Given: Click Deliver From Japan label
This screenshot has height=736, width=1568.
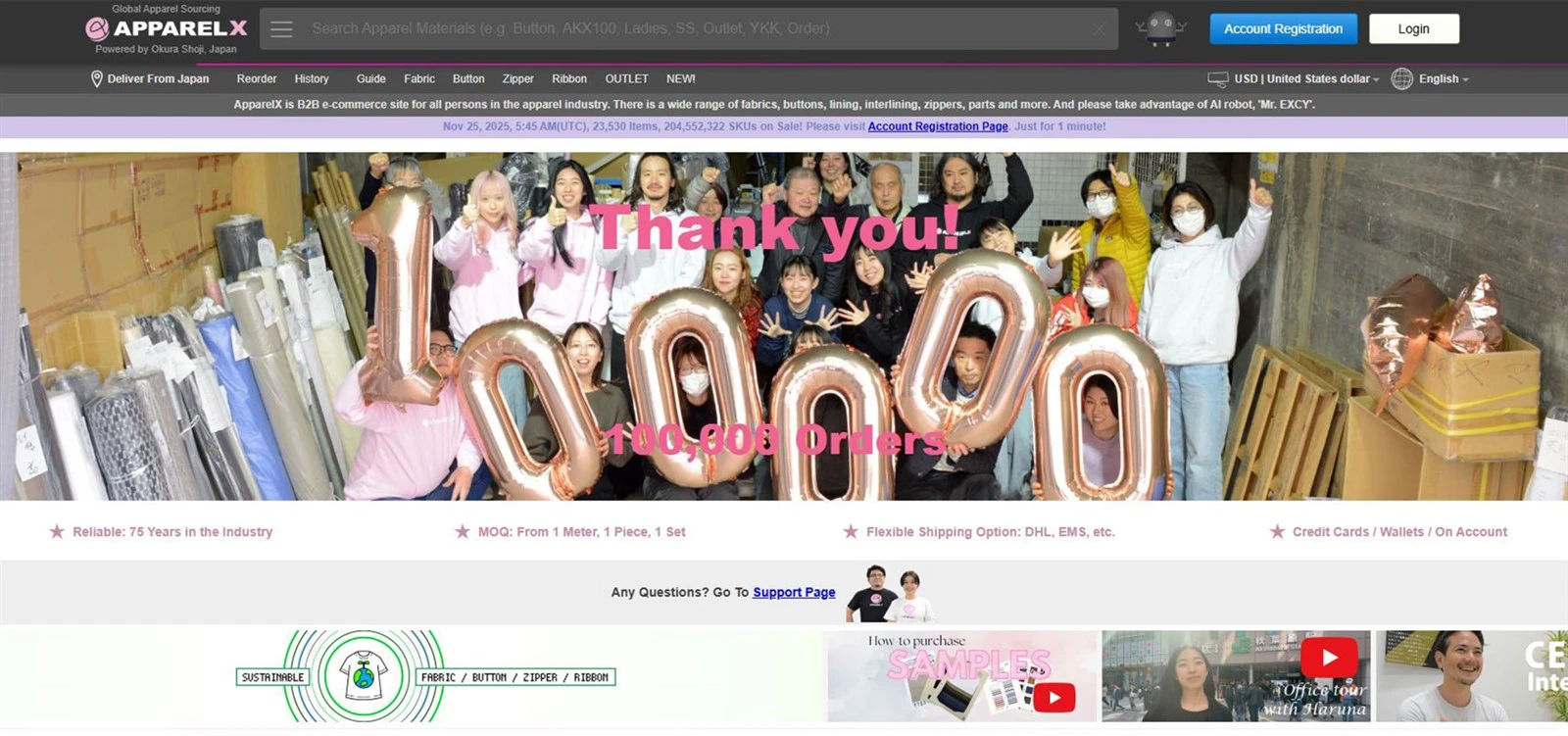Looking at the screenshot, I should coord(158,79).
